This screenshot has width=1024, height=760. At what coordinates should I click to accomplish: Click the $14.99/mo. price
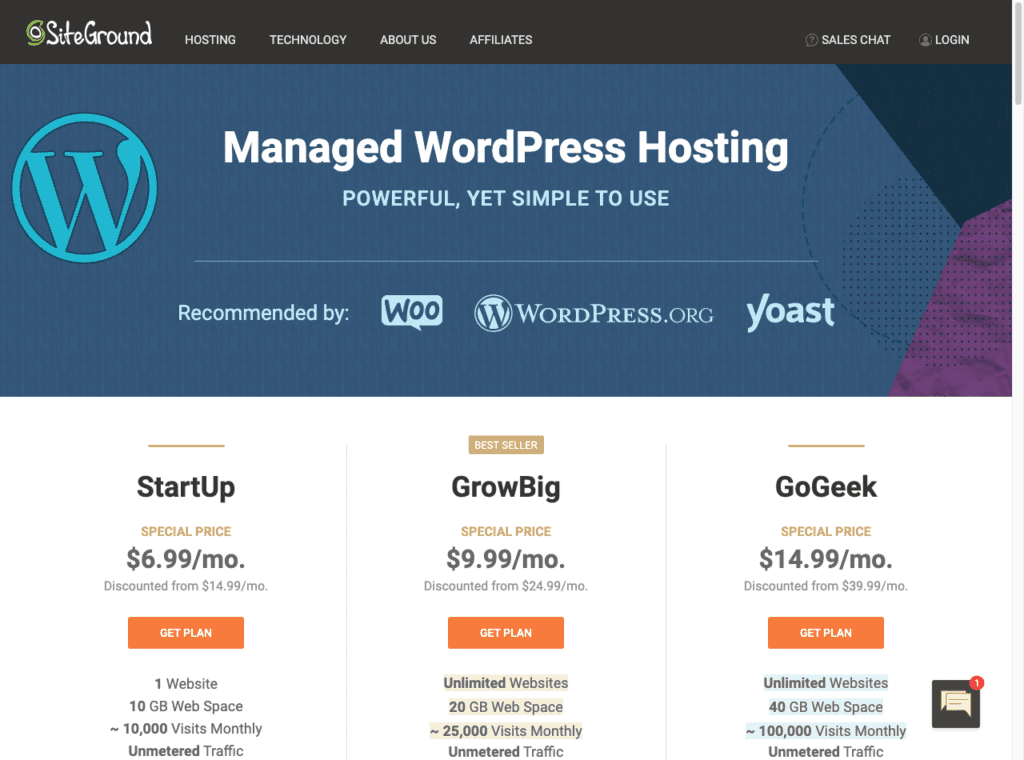[x=826, y=559]
